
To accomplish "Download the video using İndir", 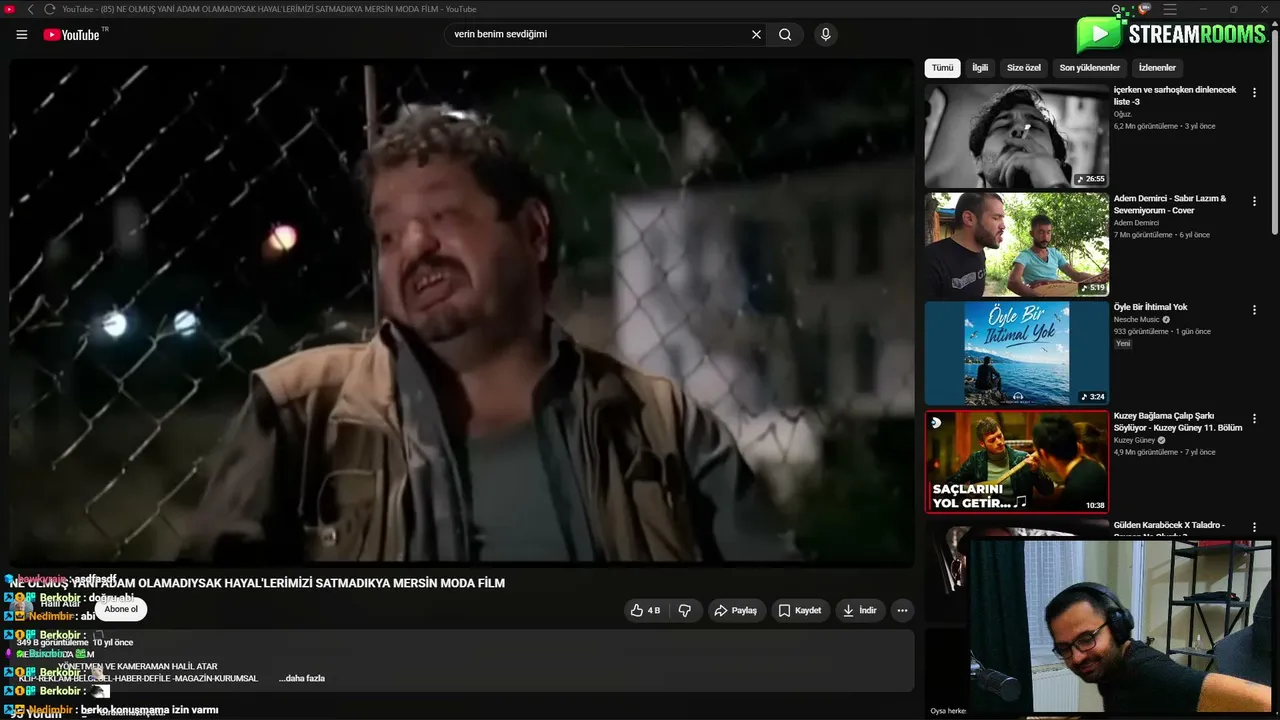I will (x=860, y=610).
